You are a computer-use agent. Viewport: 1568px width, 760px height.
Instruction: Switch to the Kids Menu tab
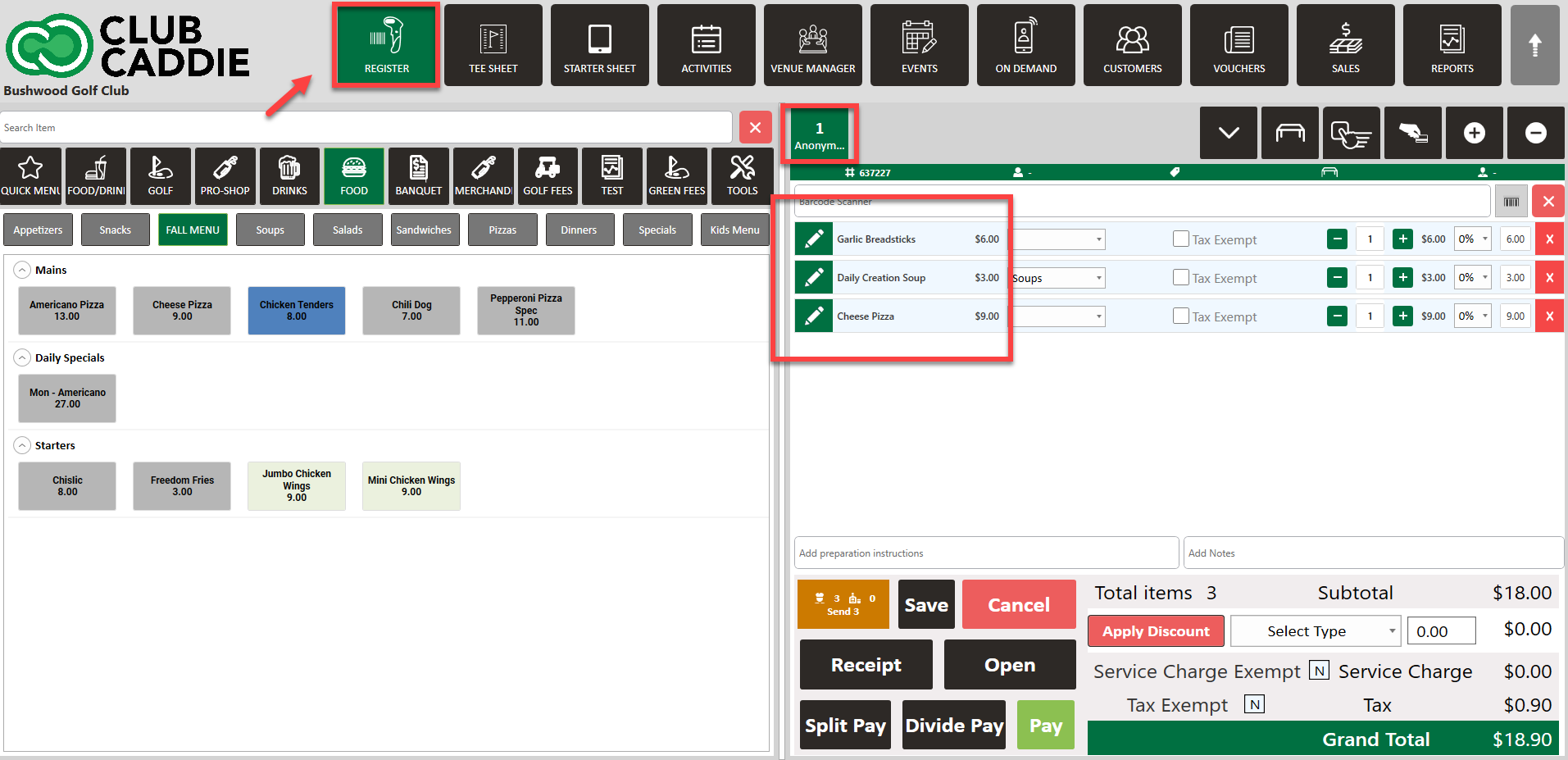click(734, 230)
